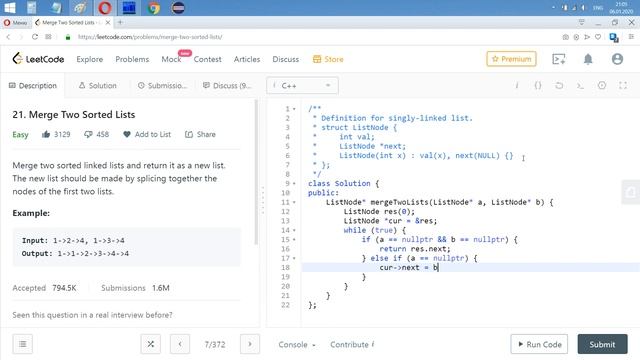This screenshot has width=640, height=360.
Task: Open the problem list icon
Action: (x=22, y=344)
